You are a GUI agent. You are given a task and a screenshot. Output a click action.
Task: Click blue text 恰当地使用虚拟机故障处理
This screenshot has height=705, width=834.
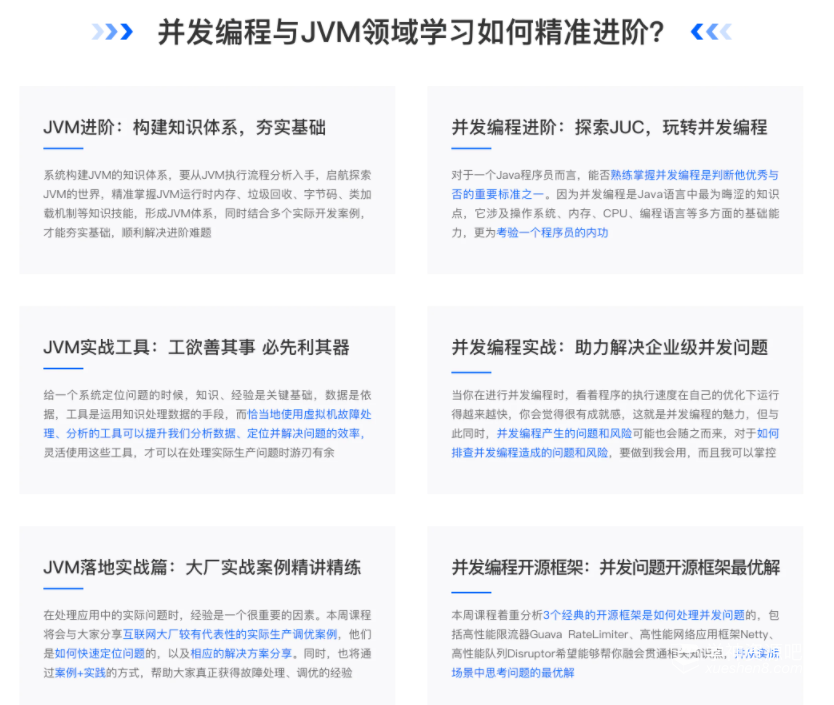(x=309, y=414)
